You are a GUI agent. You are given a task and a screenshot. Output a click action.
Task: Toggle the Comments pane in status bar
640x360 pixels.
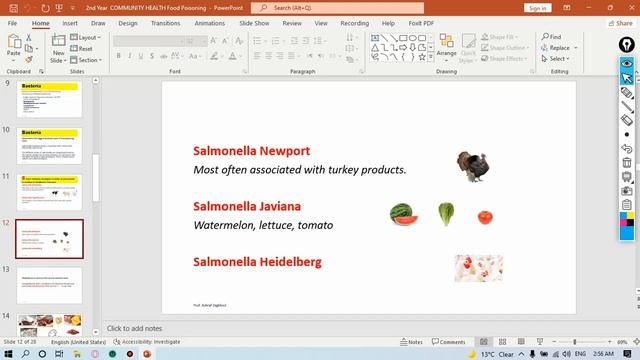coord(449,342)
